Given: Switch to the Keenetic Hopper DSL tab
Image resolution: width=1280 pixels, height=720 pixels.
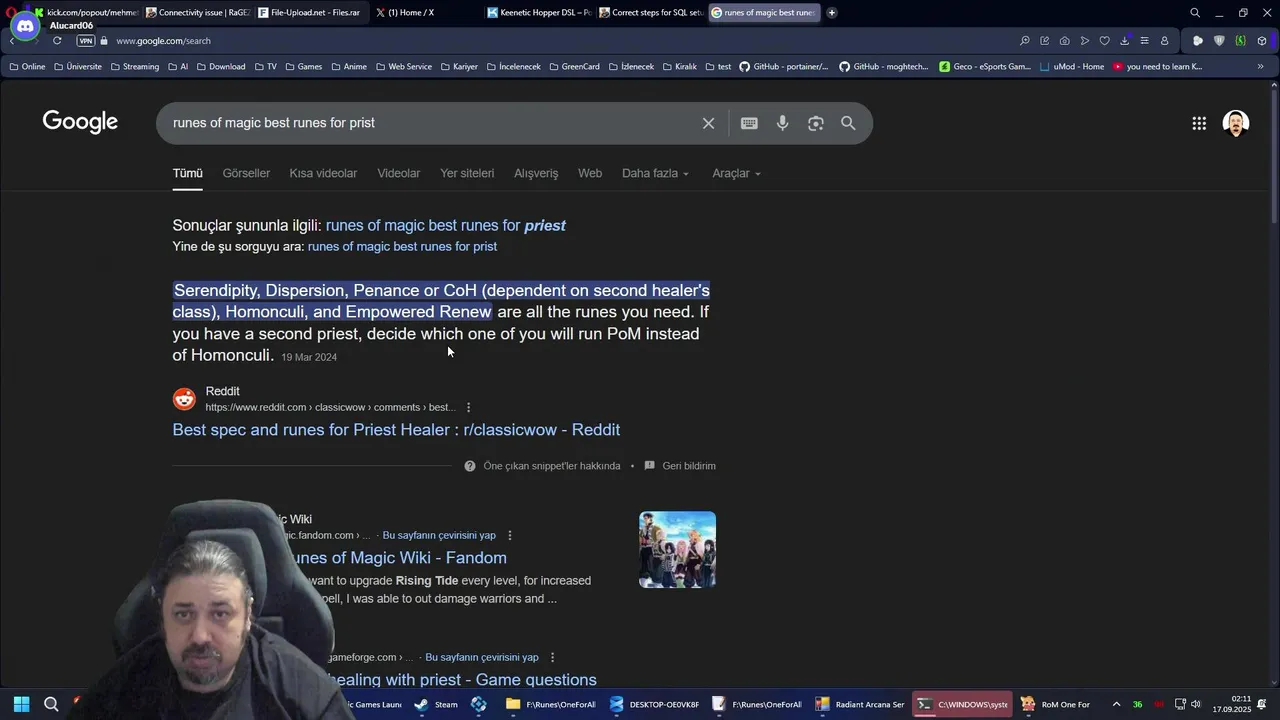Looking at the screenshot, I should point(540,13).
